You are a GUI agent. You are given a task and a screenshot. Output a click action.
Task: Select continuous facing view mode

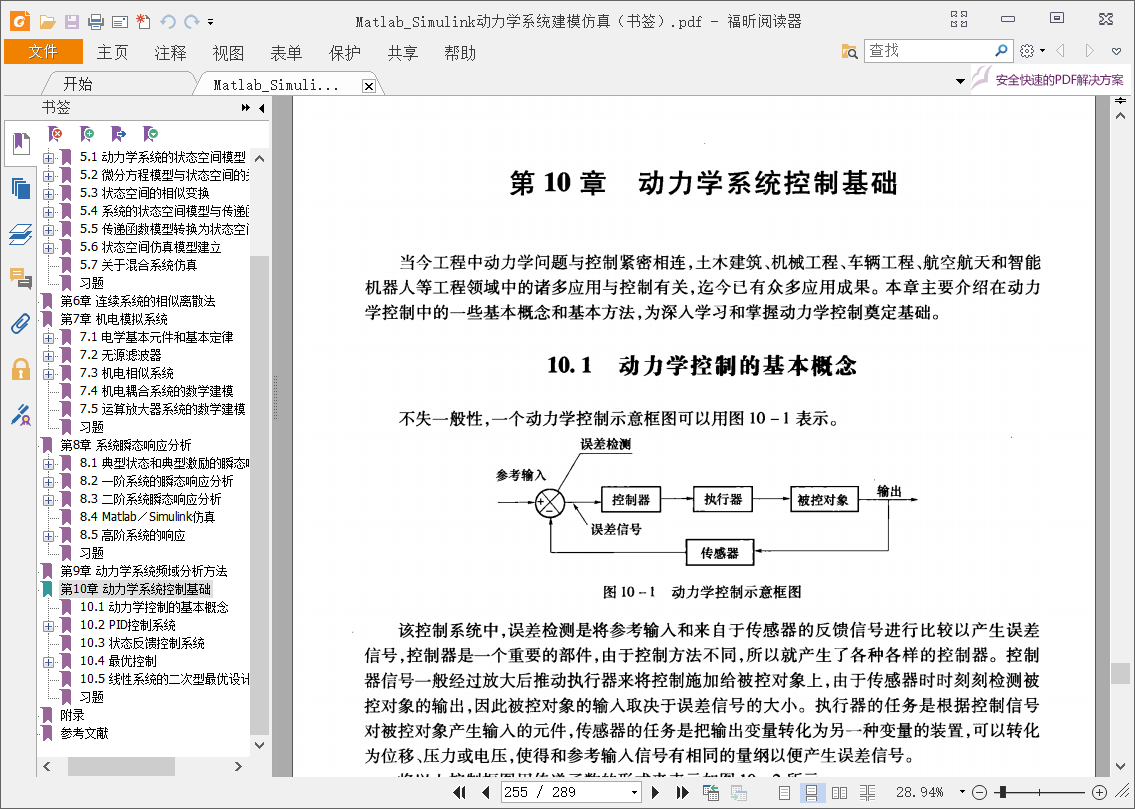(x=866, y=792)
